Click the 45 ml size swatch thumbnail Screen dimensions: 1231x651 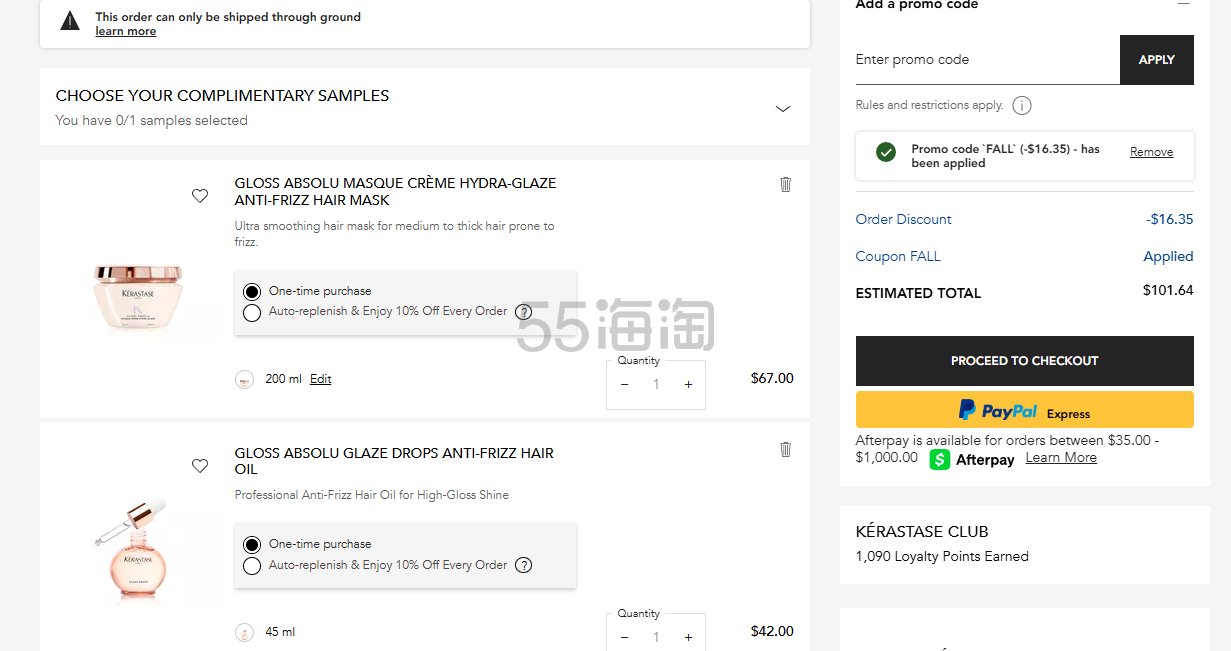point(244,632)
